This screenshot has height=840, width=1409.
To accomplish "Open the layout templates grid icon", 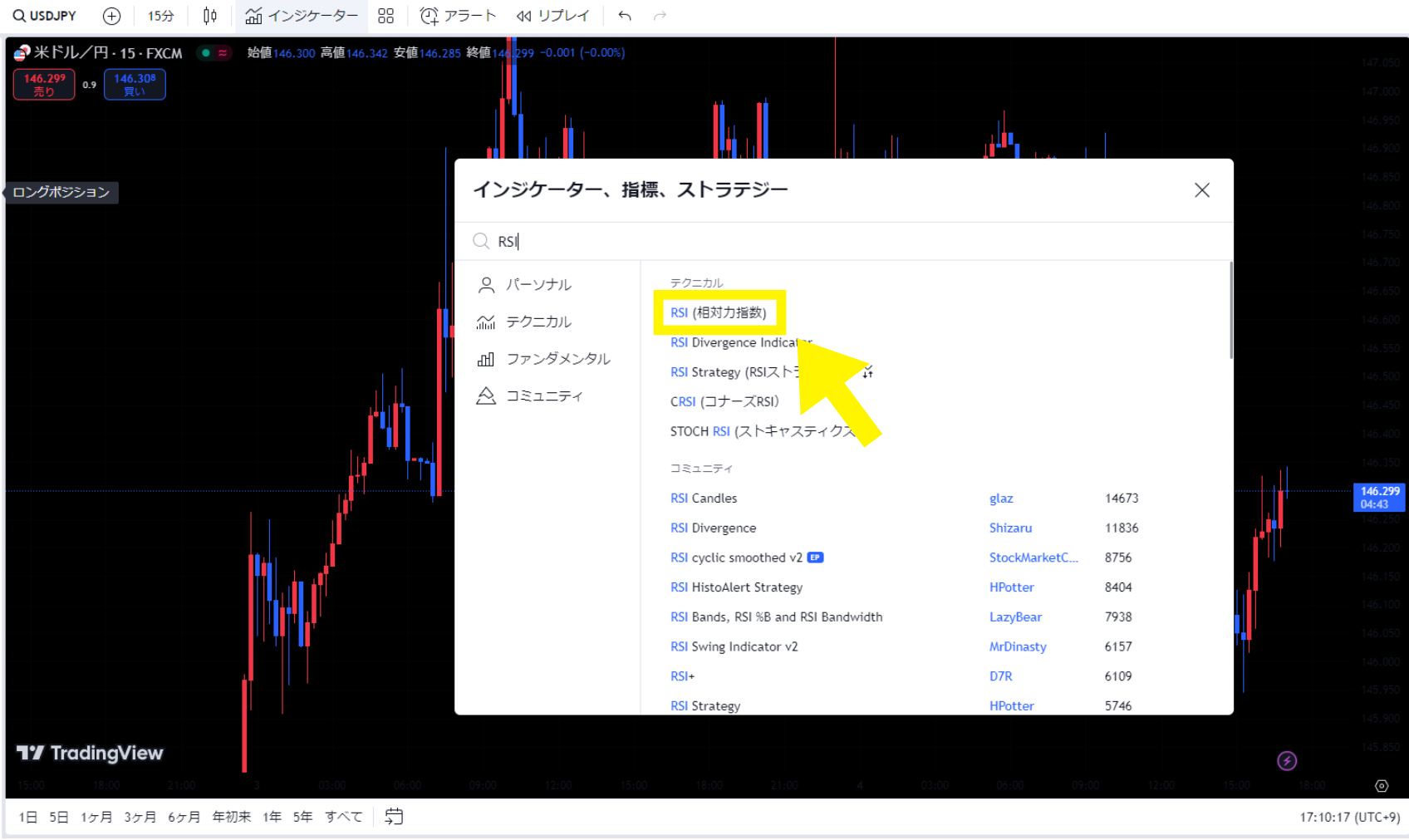I will pyautogui.click(x=385, y=16).
